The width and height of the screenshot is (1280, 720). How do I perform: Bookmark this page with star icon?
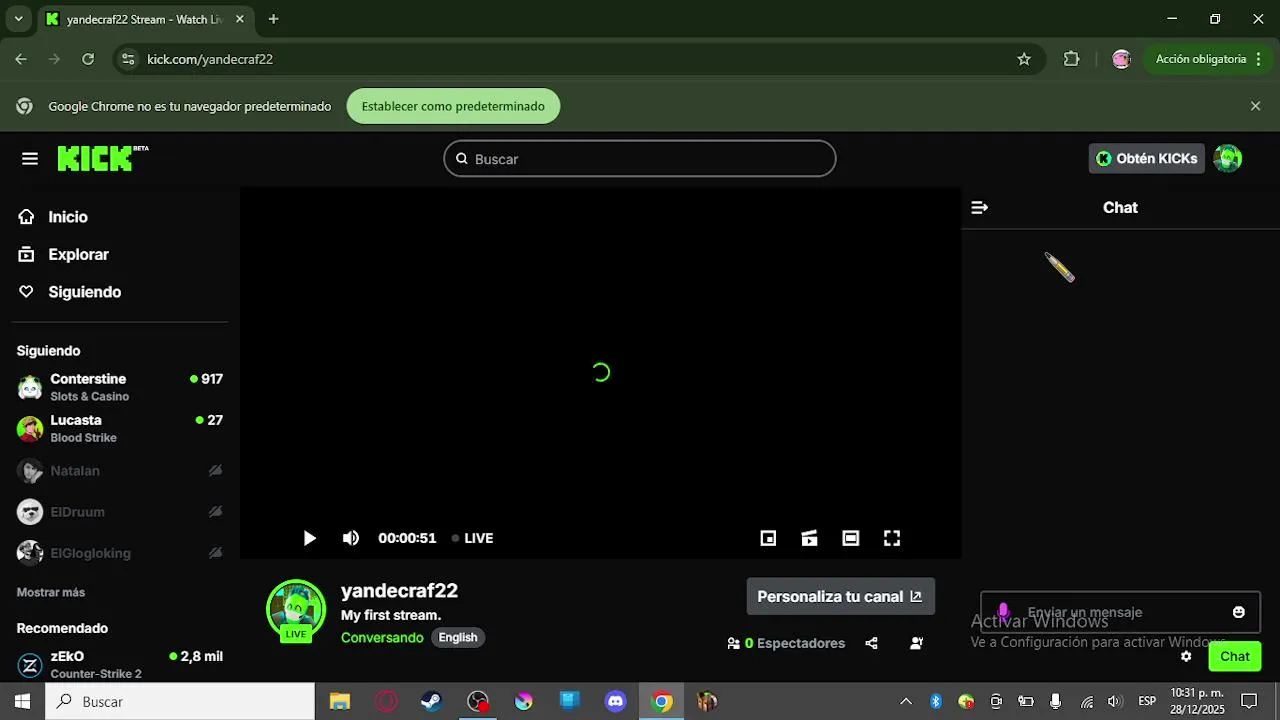pos(1024,59)
